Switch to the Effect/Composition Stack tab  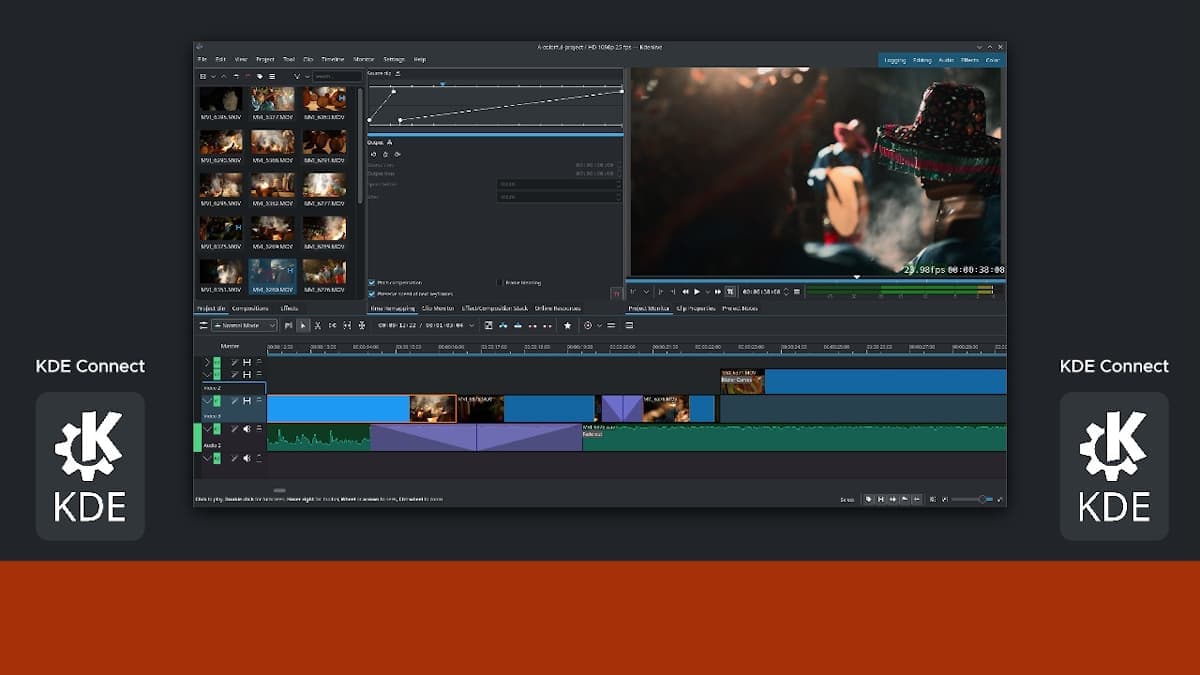[x=494, y=308]
